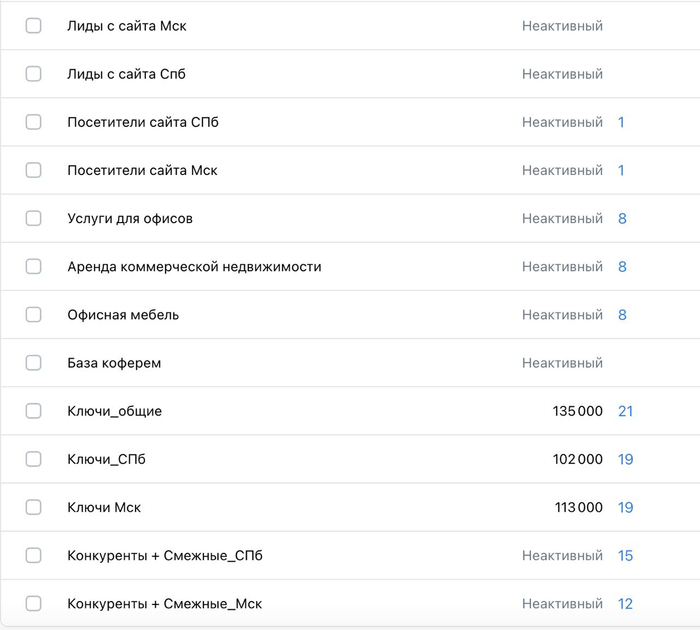
Task: Open the count 8 link for Офисная мебель
Action: pos(622,315)
